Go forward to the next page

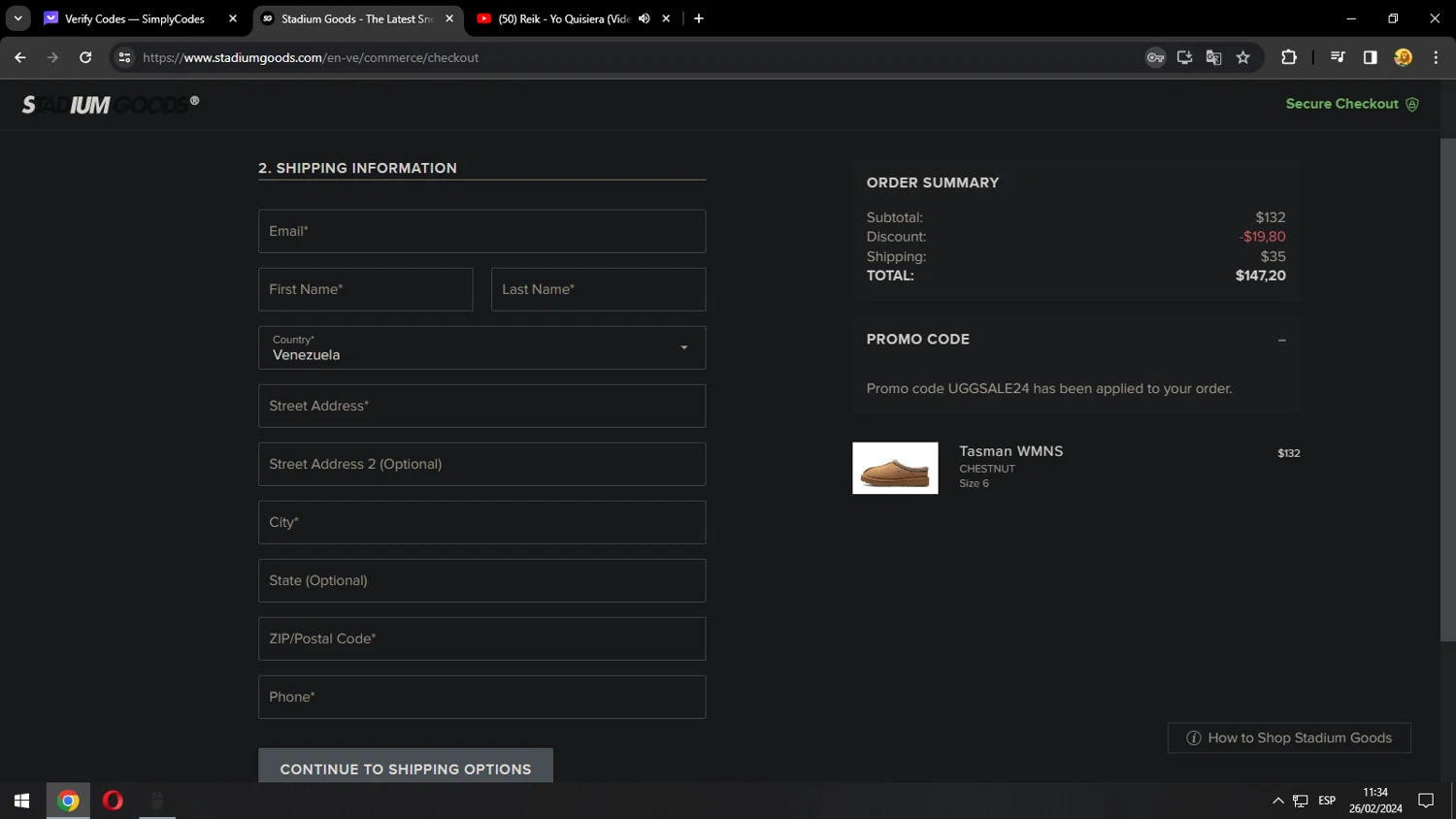[x=52, y=57]
